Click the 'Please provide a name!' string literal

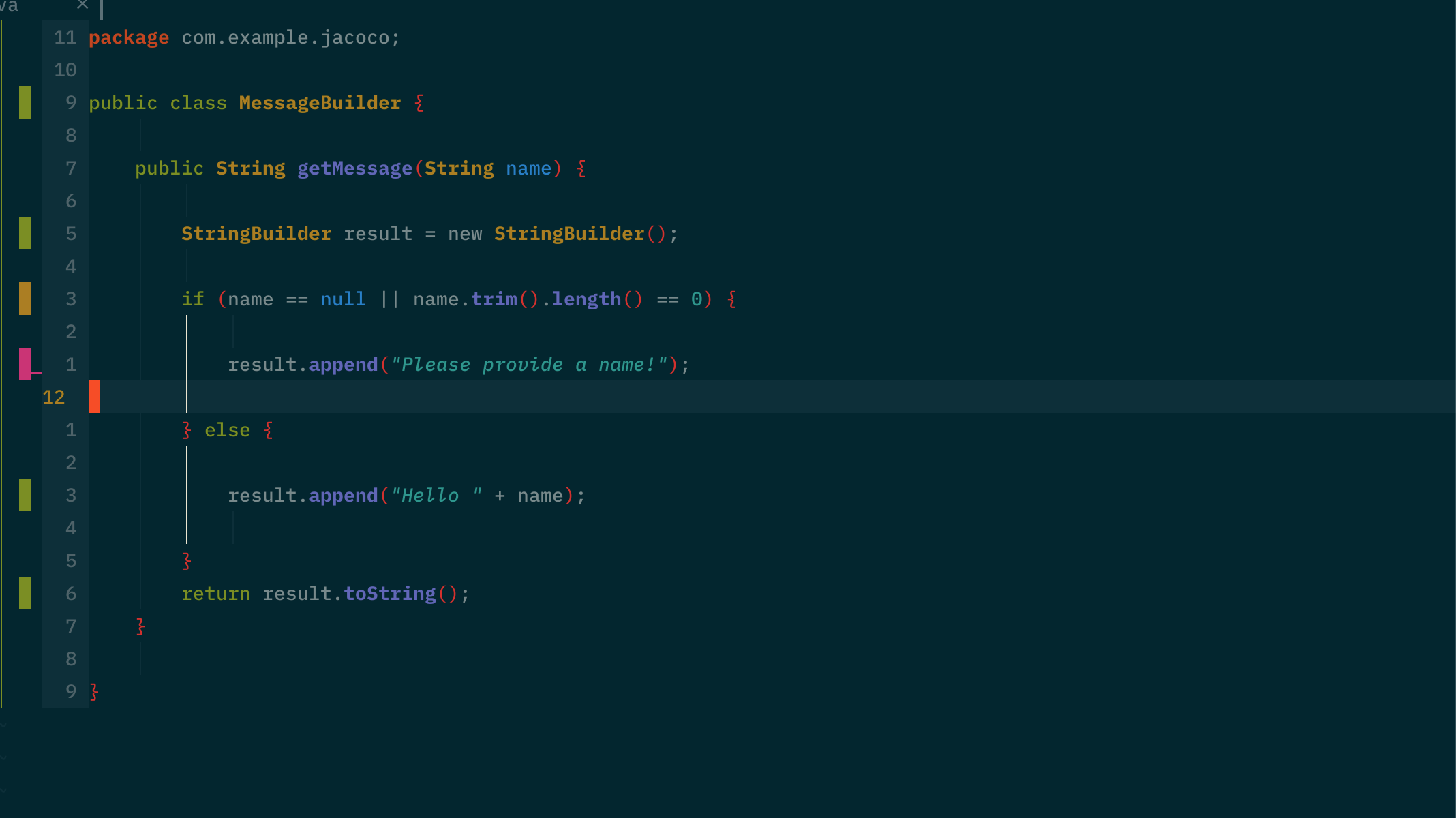pyautogui.click(x=529, y=365)
